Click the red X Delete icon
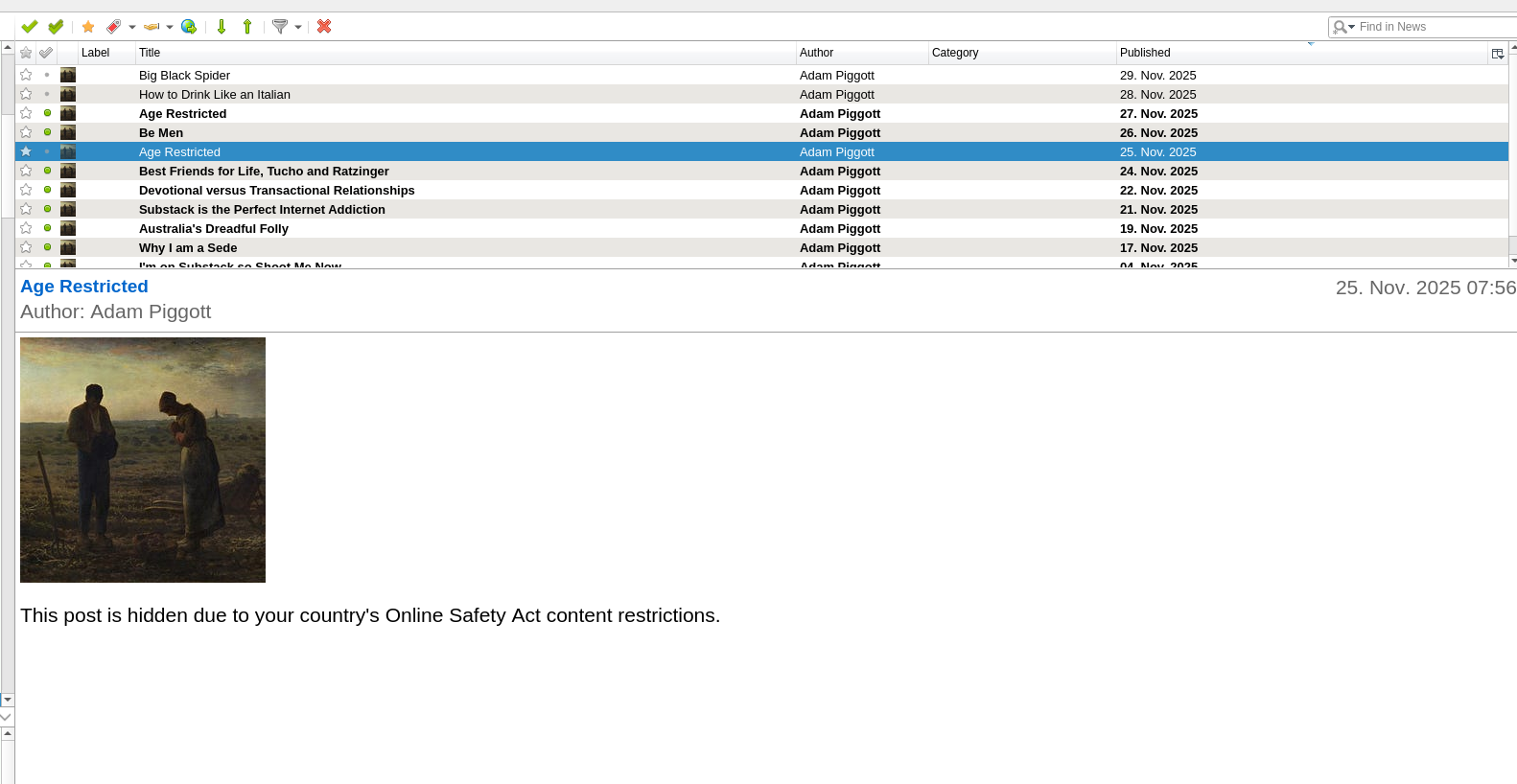 pyautogui.click(x=324, y=27)
